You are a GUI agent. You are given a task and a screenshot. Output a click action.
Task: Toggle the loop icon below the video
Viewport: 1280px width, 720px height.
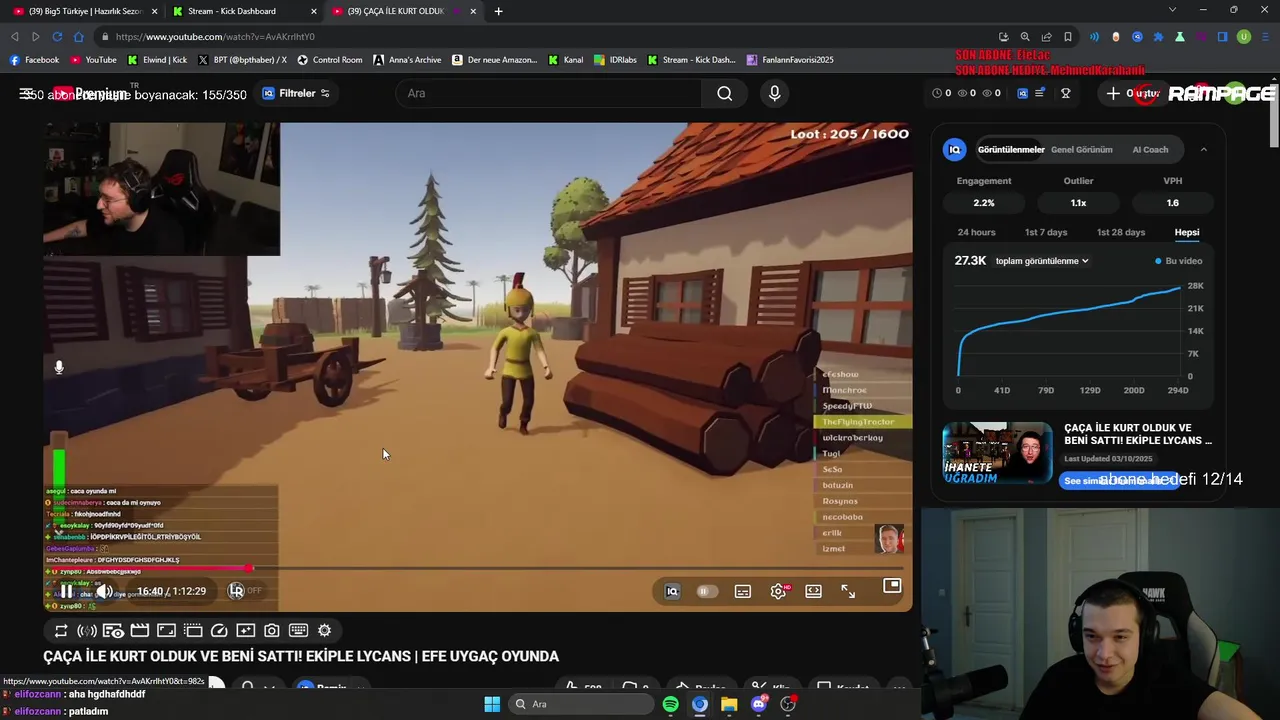click(x=61, y=630)
